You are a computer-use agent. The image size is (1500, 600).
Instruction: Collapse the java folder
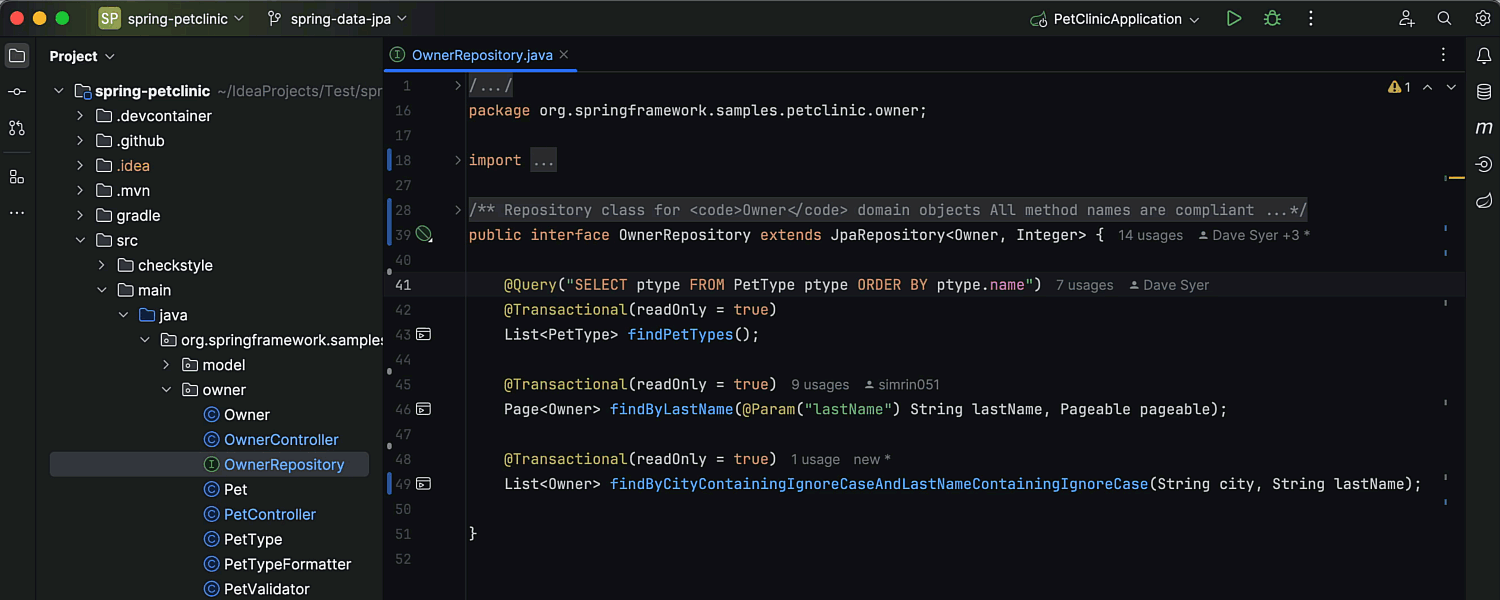123,315
